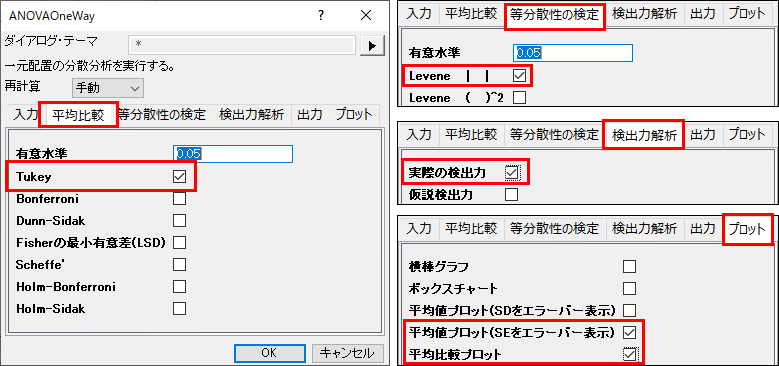Select 検出力解析 tab in middle-right panel
The height and width of the screenshot is (366, 779).
(644, 134)
